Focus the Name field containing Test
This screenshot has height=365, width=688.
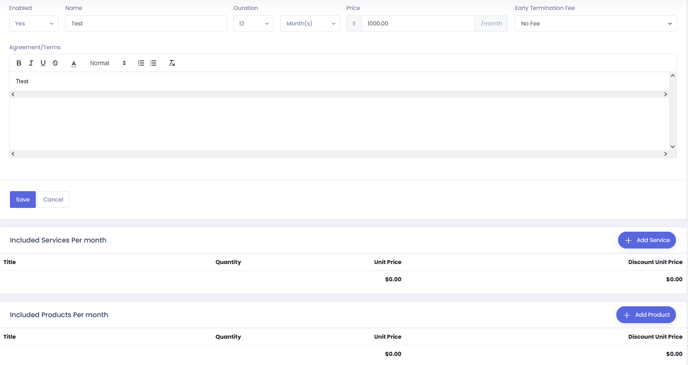(146, 24)
